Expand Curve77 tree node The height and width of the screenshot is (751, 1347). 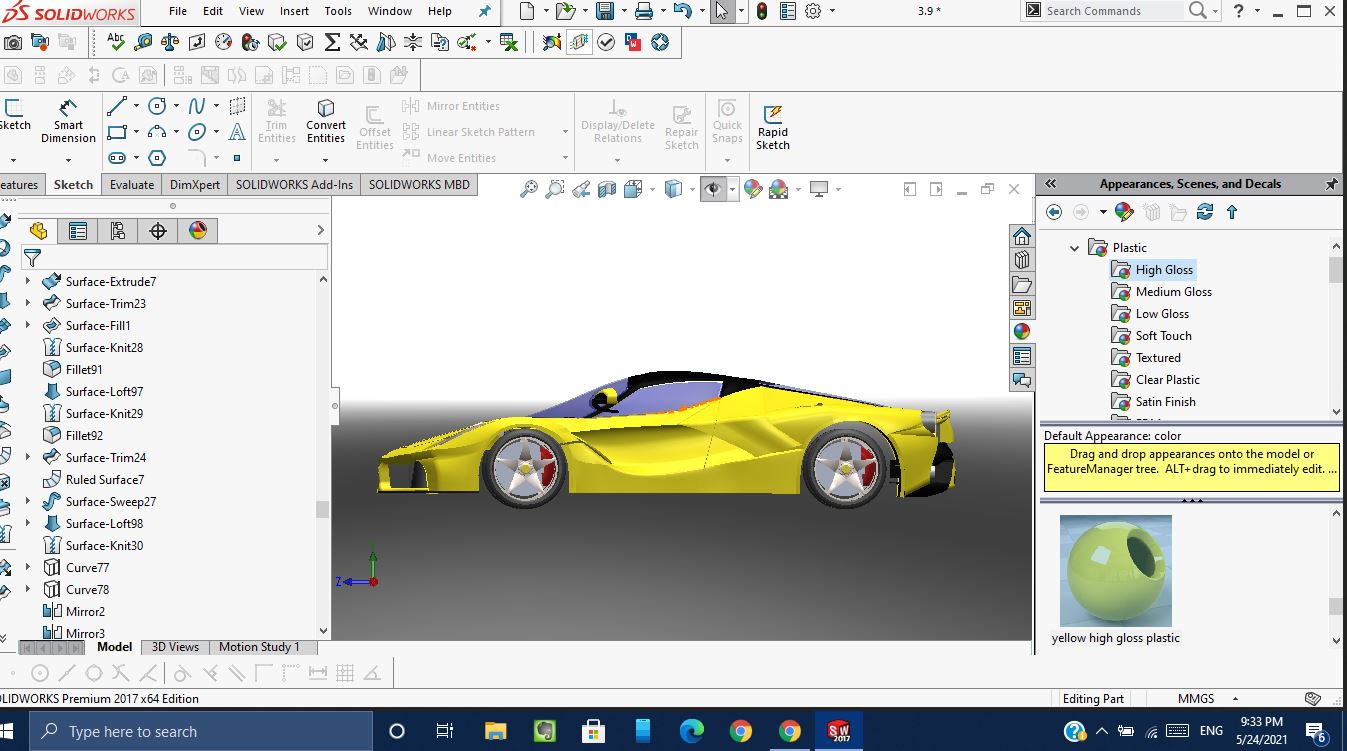[x=28, y=568]
